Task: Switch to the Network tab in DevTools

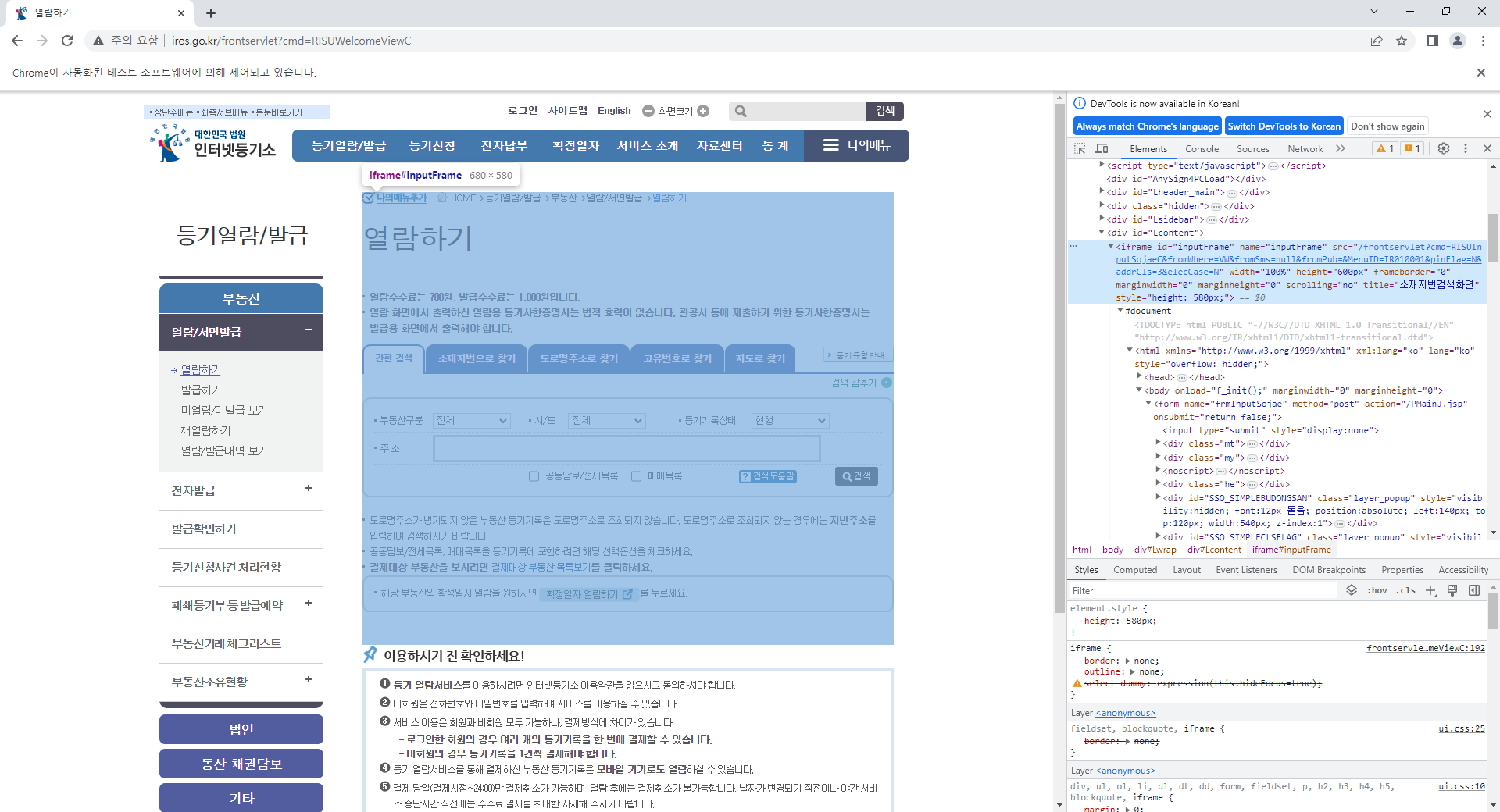Action: (1305, 149)
